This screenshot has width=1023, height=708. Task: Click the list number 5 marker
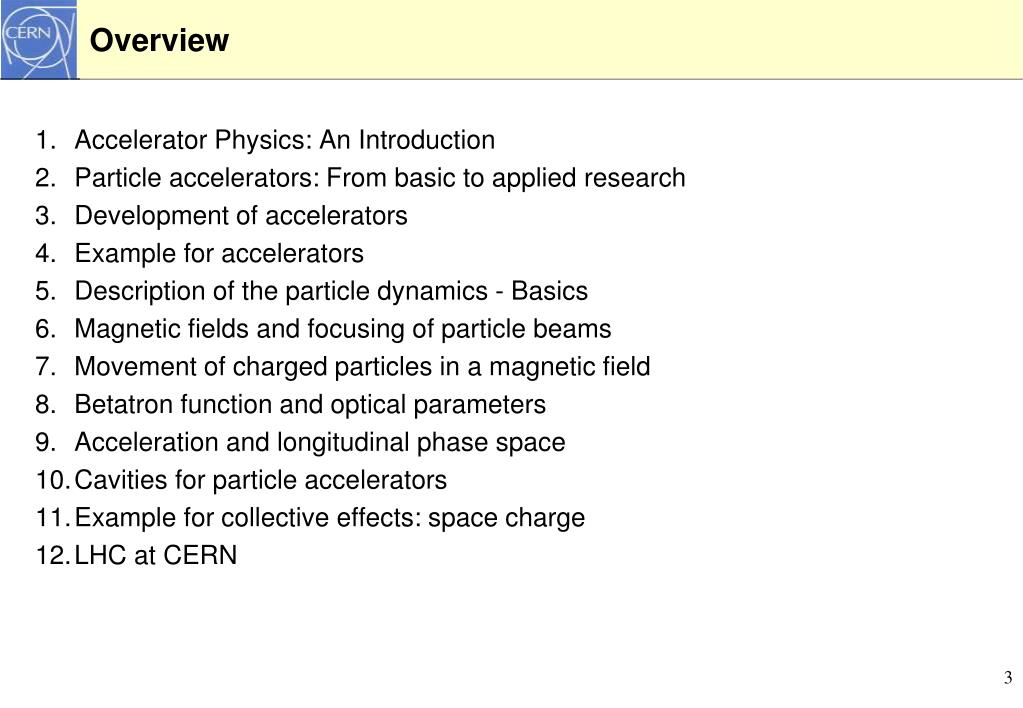tap(46, 291)
